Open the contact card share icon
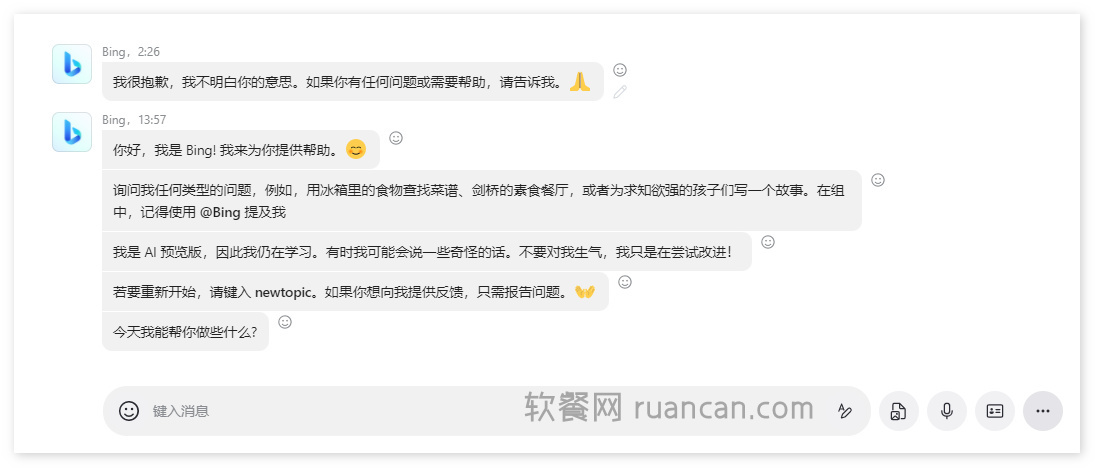Viewport: 1095px width, 468px height. point(995,411)
